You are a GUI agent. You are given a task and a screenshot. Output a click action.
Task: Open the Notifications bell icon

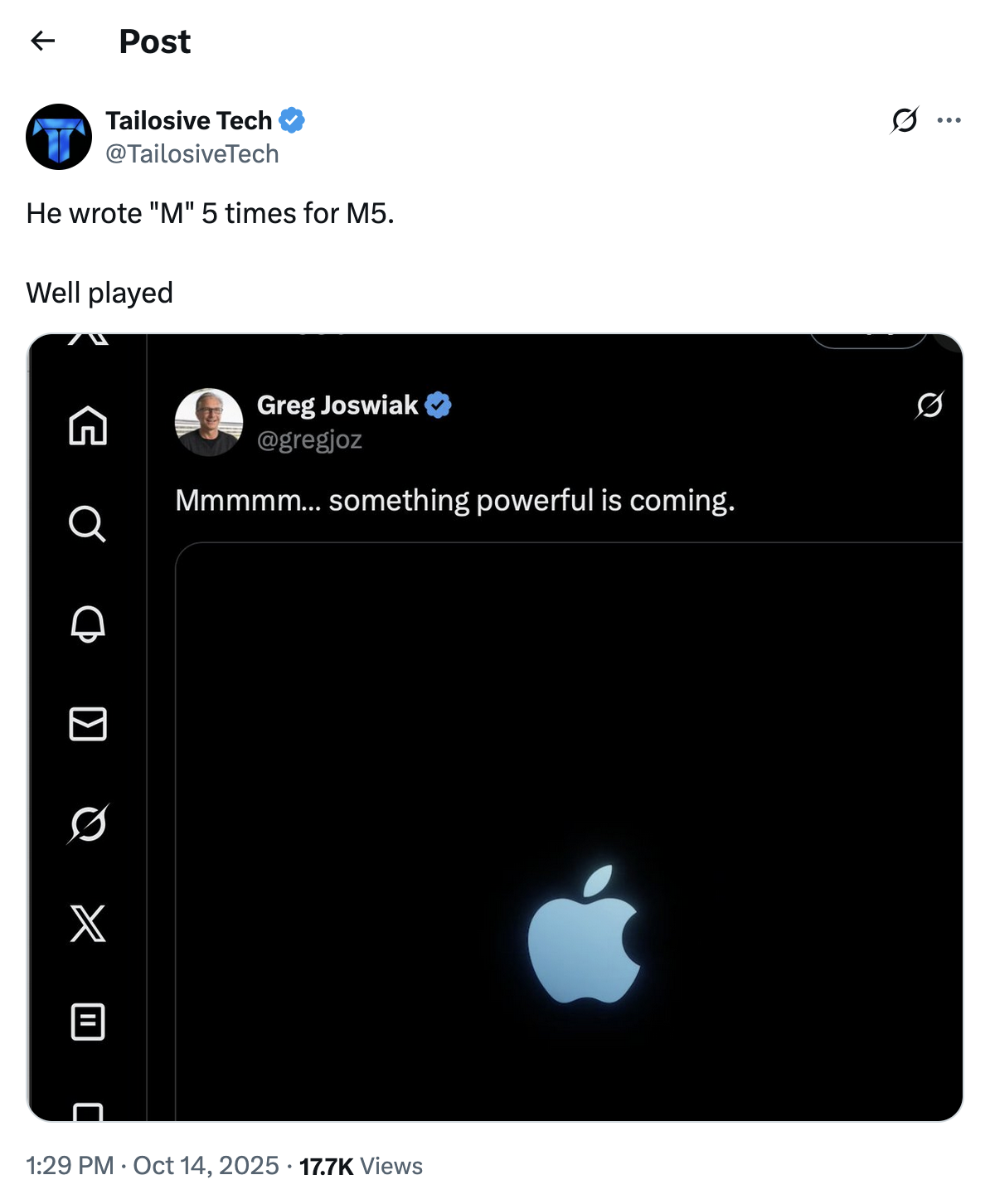tap(88, 624)
